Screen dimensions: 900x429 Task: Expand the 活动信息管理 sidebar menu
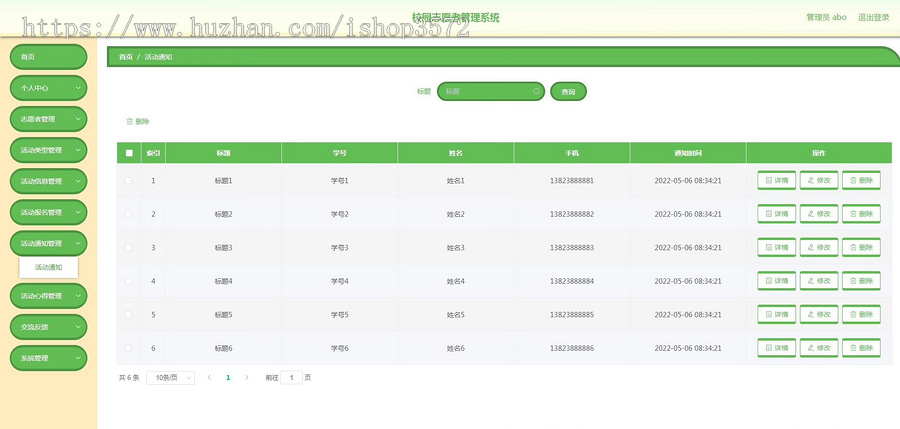(49, 181)
